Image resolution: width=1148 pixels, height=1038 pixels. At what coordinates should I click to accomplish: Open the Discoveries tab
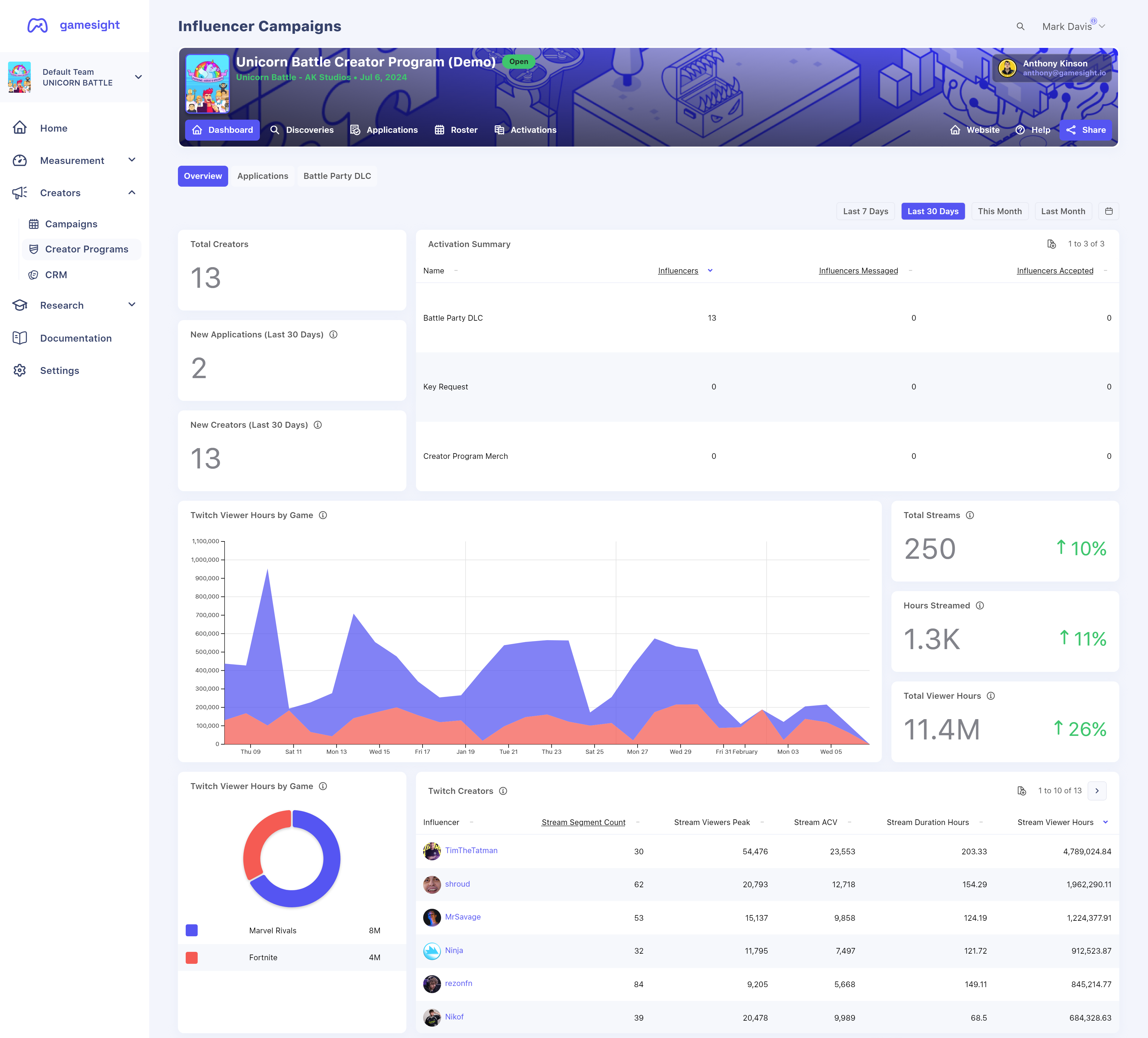pos(302,130)
